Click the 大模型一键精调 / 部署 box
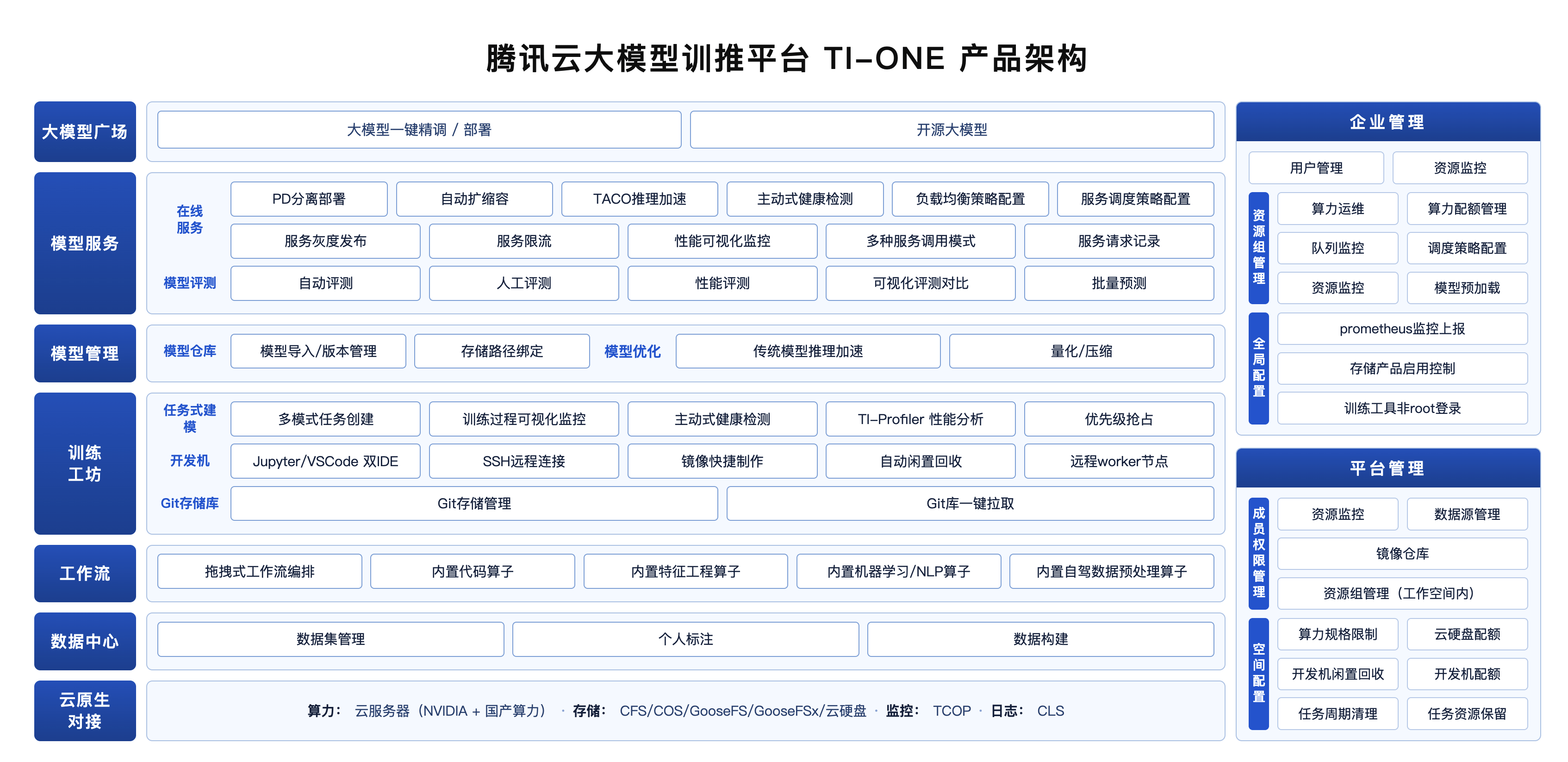This screenshot has height=762, width=1568. click(x=419, y=130)
